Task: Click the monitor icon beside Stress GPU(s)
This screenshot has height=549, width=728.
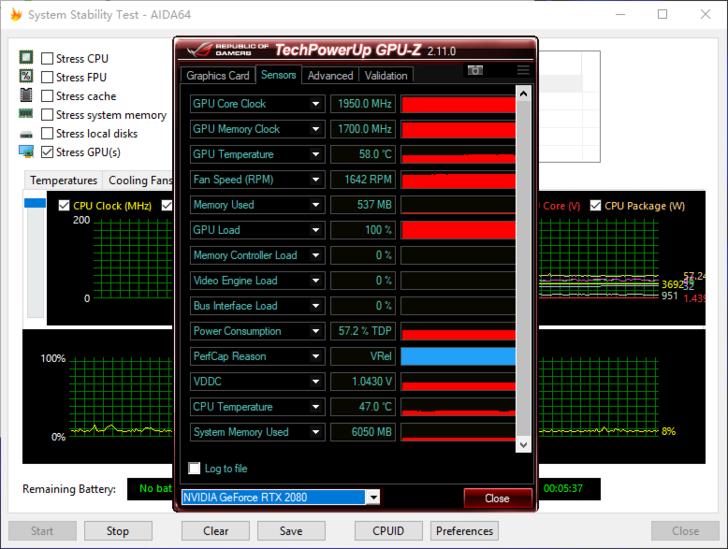Action: 26,151
